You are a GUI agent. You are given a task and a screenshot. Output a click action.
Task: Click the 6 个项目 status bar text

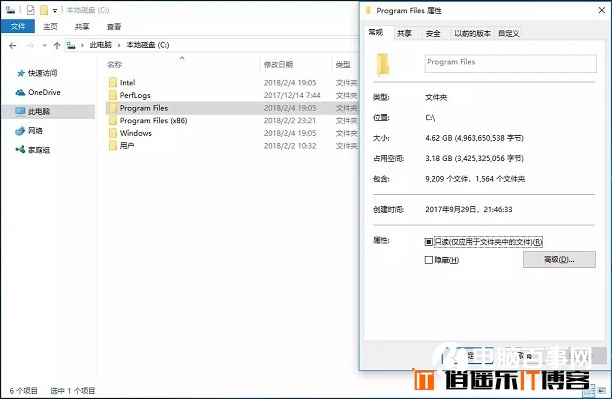(x=23, y=390)
